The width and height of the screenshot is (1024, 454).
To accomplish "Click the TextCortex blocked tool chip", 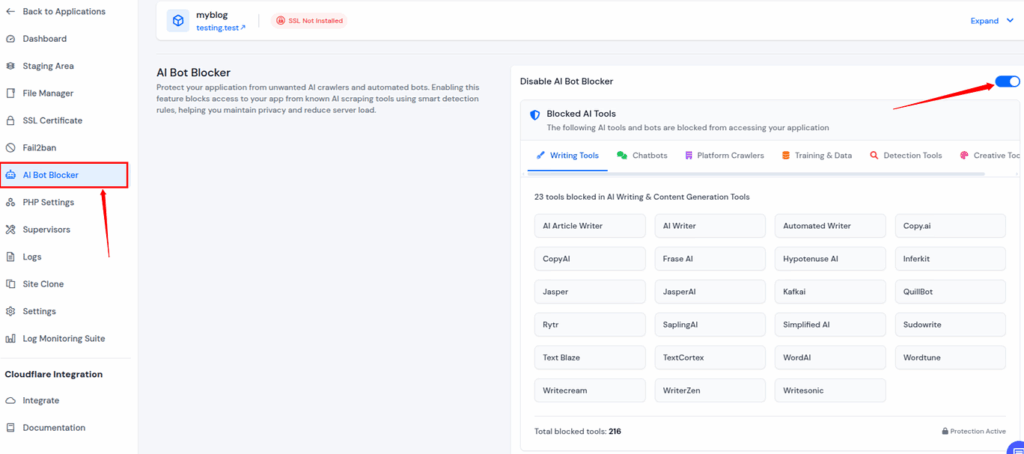I will point(710,358).
